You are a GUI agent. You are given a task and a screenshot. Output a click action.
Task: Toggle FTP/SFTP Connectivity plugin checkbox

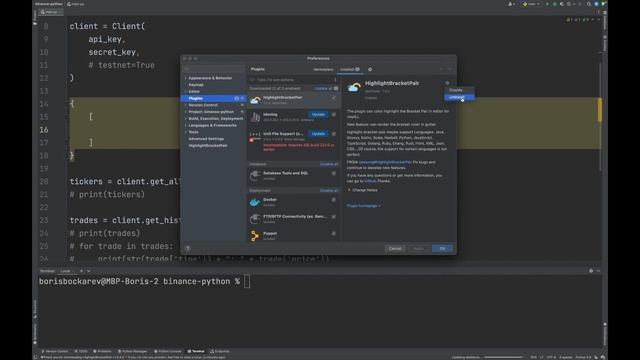(333, 217)
